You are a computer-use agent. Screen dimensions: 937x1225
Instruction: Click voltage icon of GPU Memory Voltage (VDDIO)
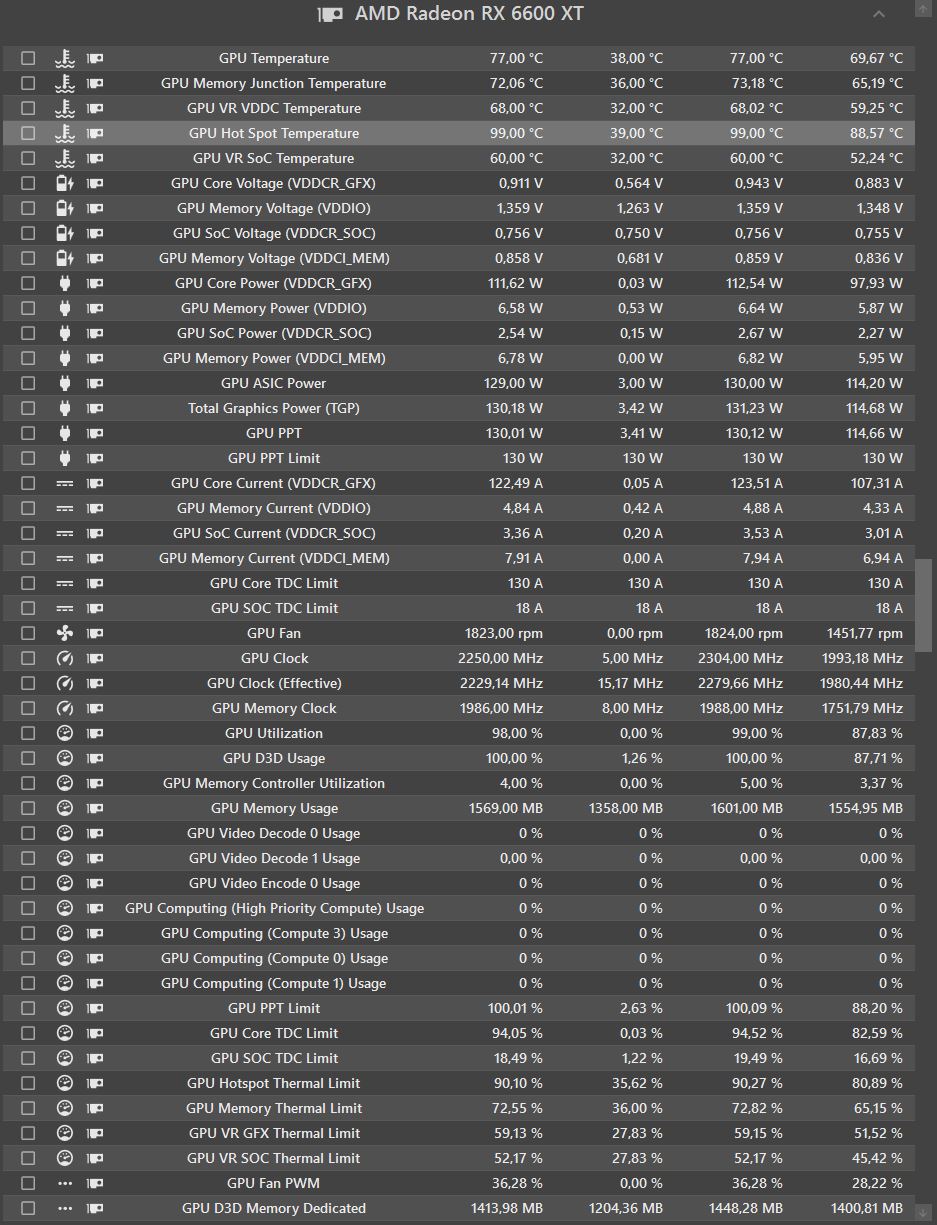(x=64, y=208)
